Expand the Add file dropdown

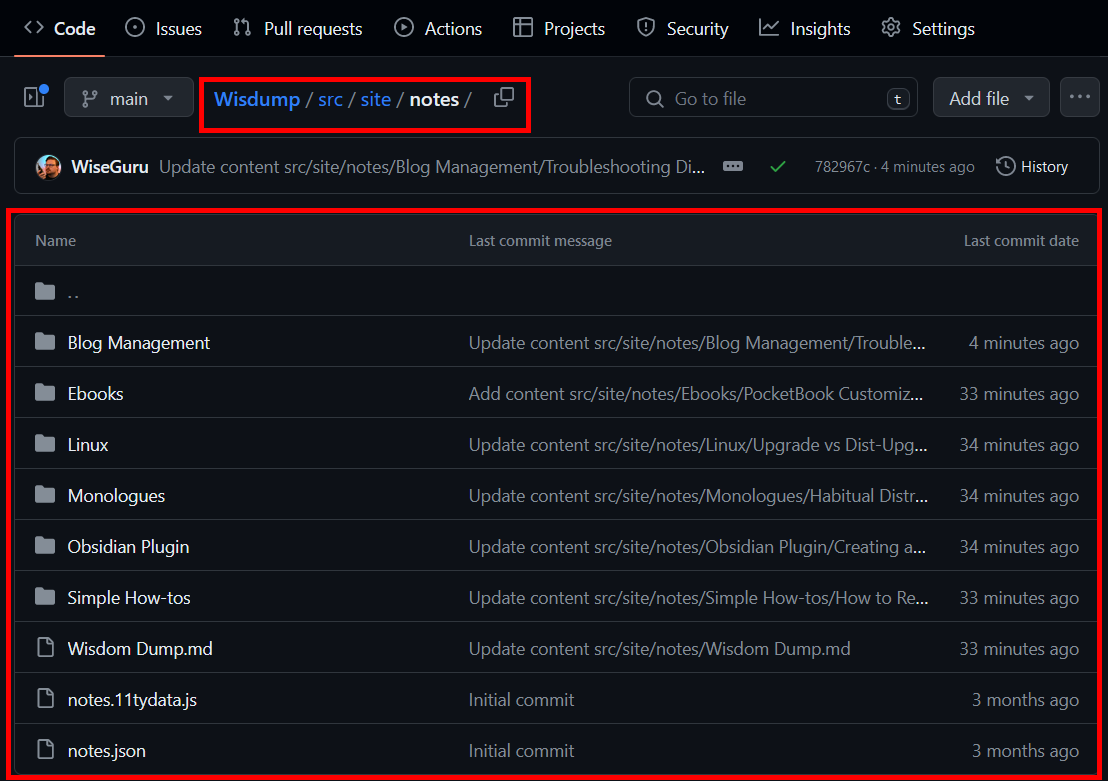(990, 98)
